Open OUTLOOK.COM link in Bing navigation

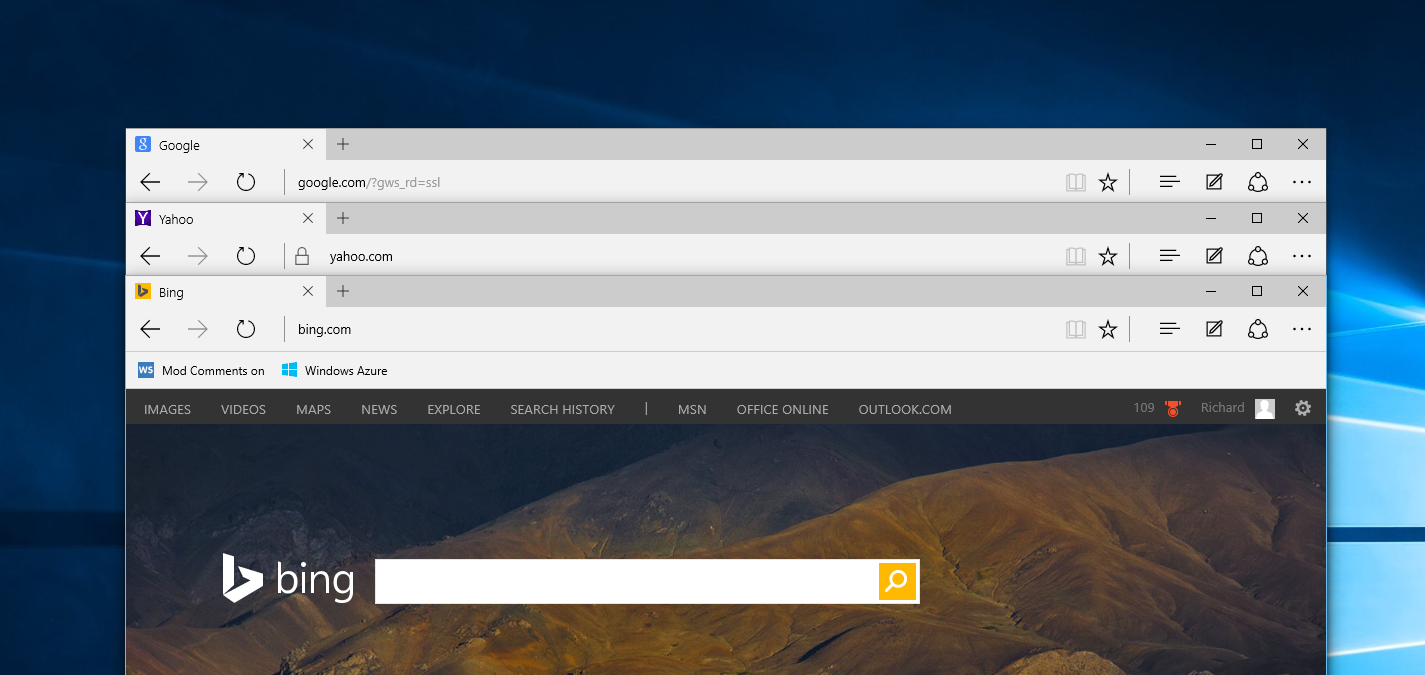[x=904, y=409]
